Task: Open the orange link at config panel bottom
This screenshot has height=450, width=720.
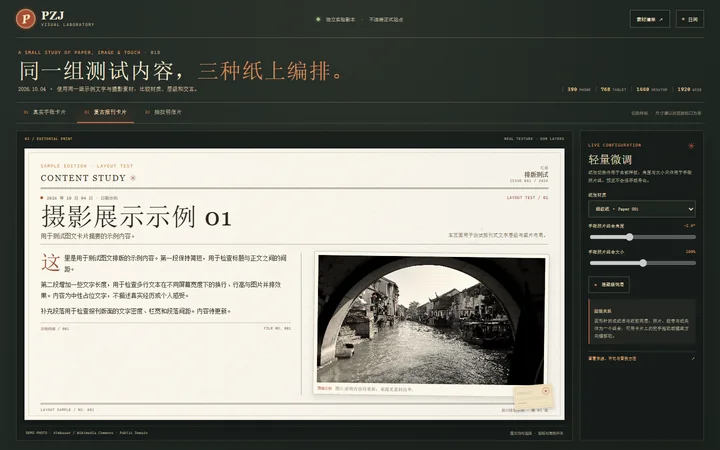Action: tap(612, 359)
